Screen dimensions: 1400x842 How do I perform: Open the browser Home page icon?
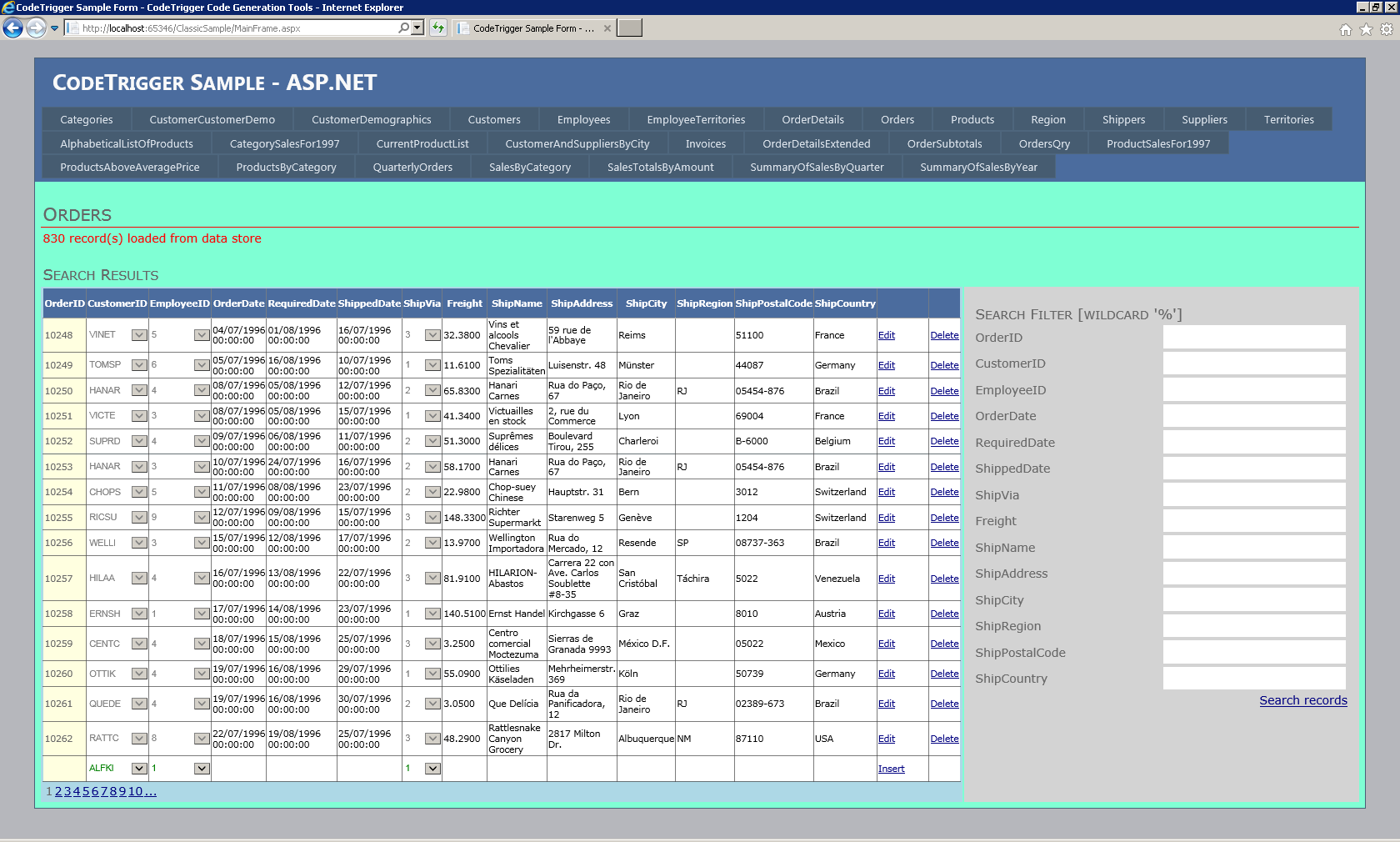1345,29
